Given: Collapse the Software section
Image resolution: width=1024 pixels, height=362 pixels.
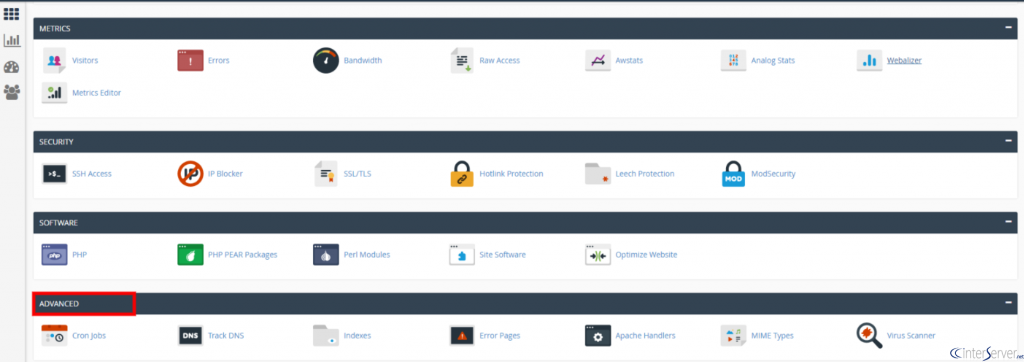Looking at the screenshot, I should click(x=1009, y=222).
